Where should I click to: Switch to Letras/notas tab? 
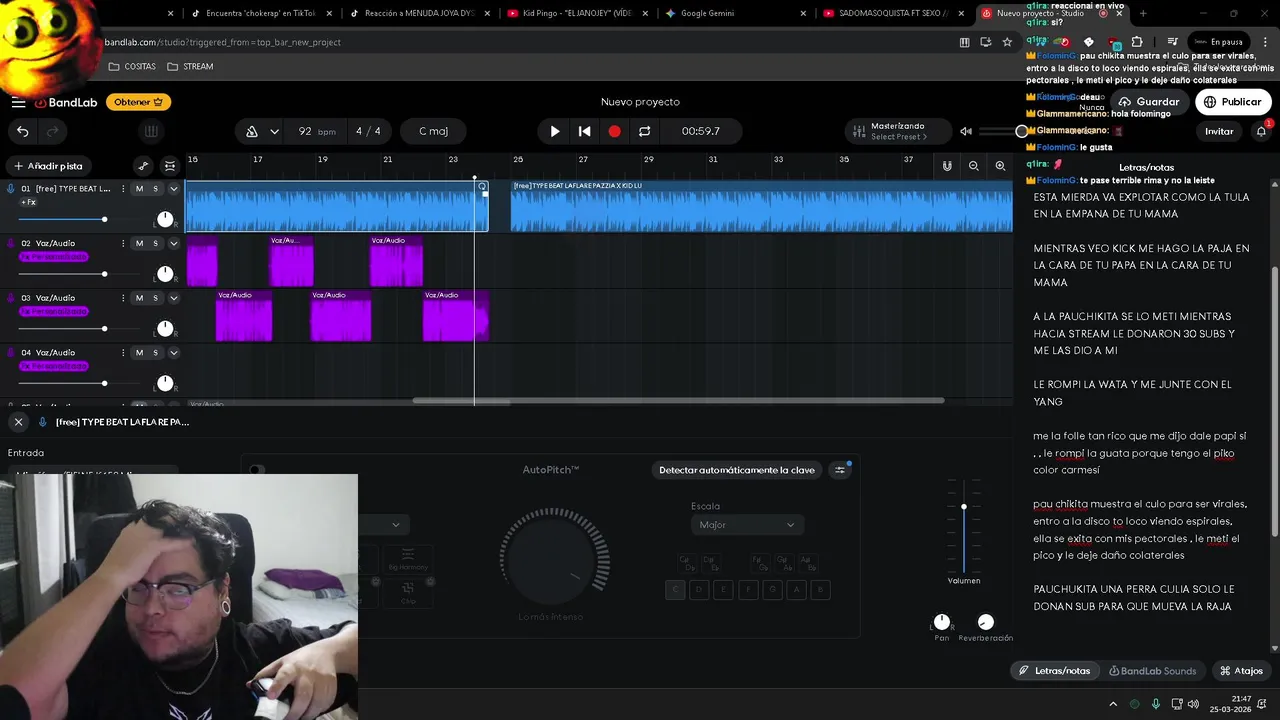coord(1054,671)
